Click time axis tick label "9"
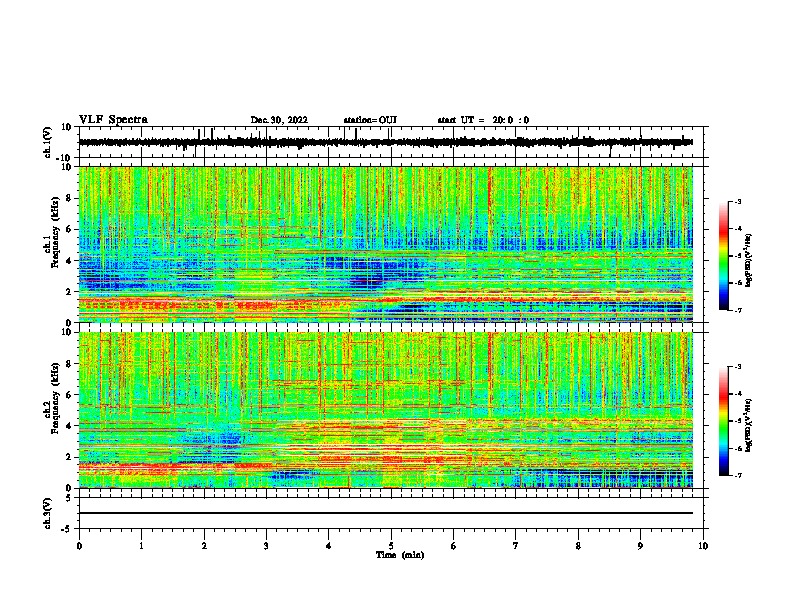 pyautogui.click(x=640, y=546)
